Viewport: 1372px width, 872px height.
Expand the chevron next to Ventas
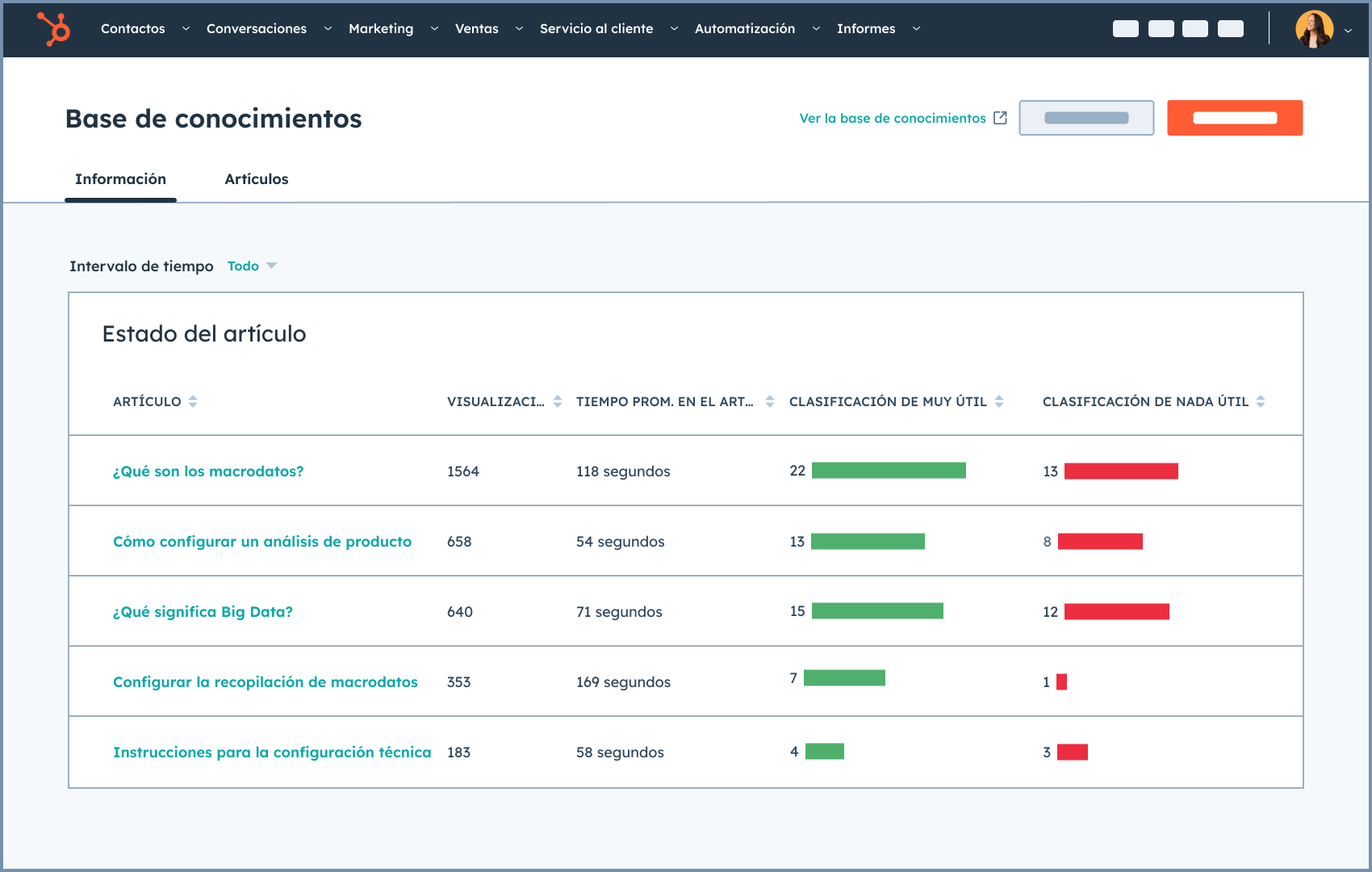click(519, 29)
